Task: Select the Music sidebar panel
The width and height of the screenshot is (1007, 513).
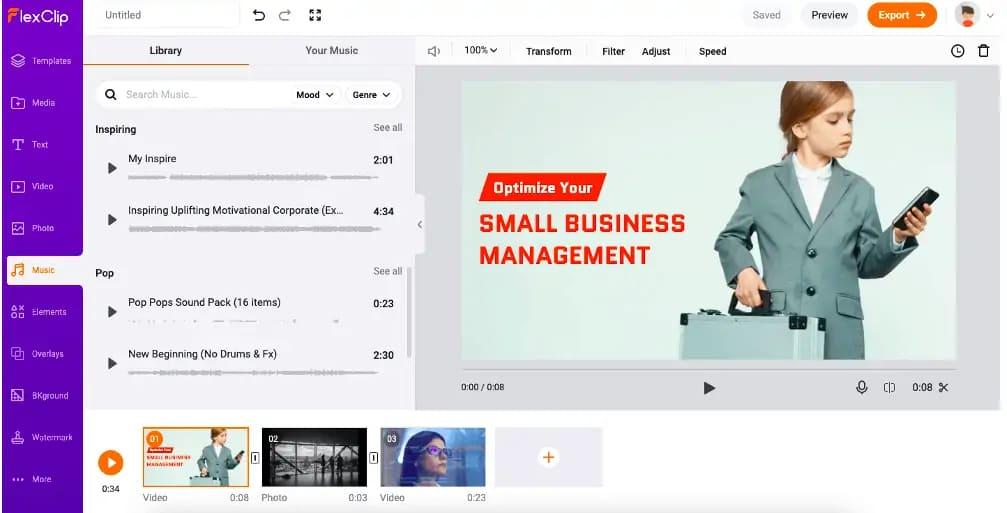Action: point(44,270)
